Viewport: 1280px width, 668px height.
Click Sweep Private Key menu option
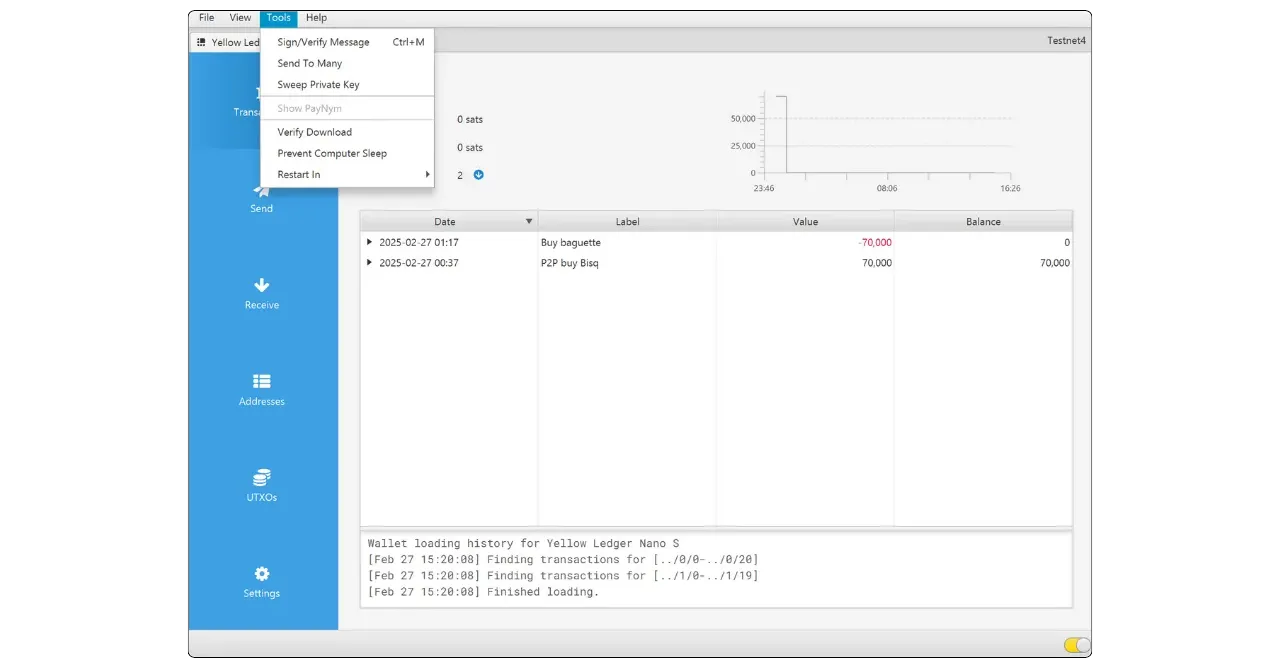318,85
